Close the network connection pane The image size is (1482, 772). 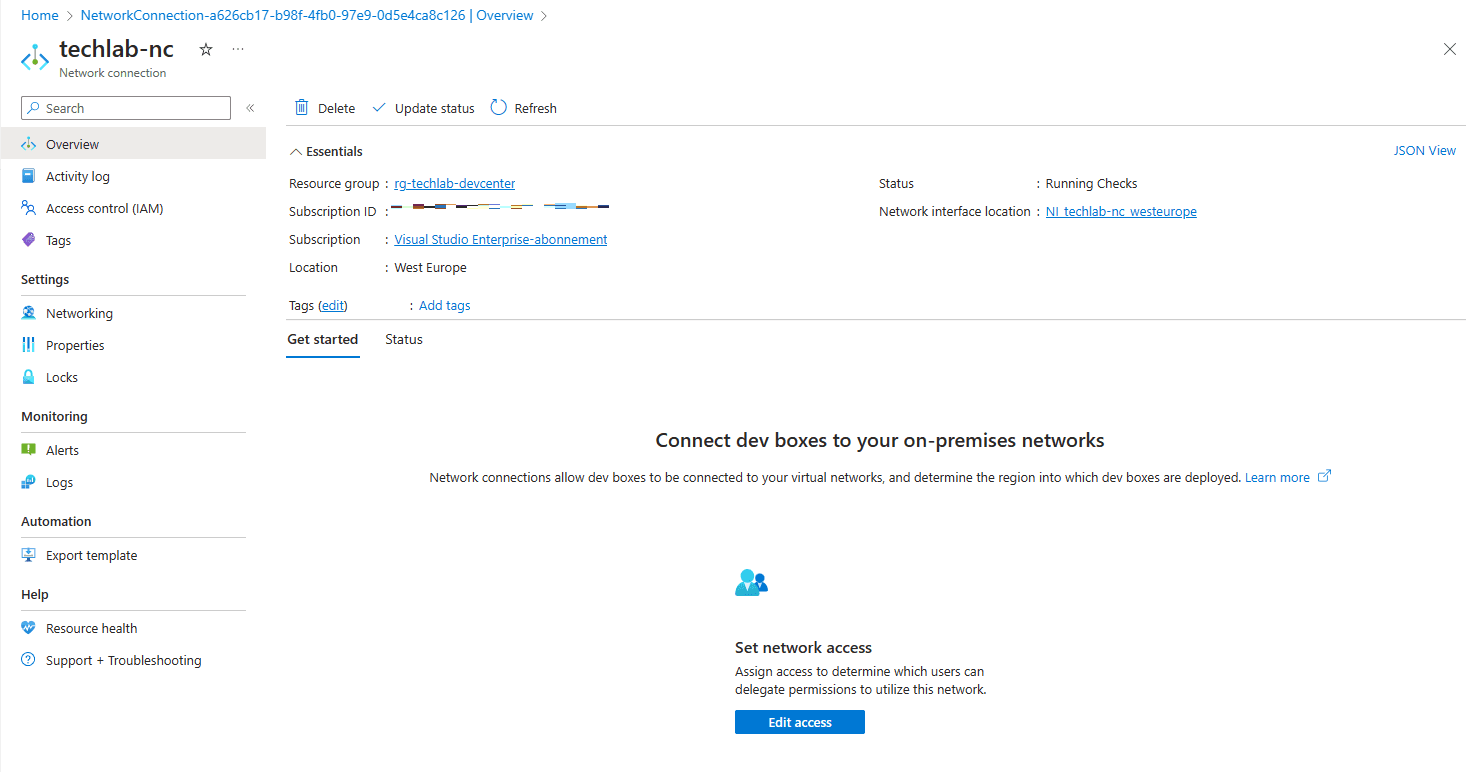(x=1450, y=49)
